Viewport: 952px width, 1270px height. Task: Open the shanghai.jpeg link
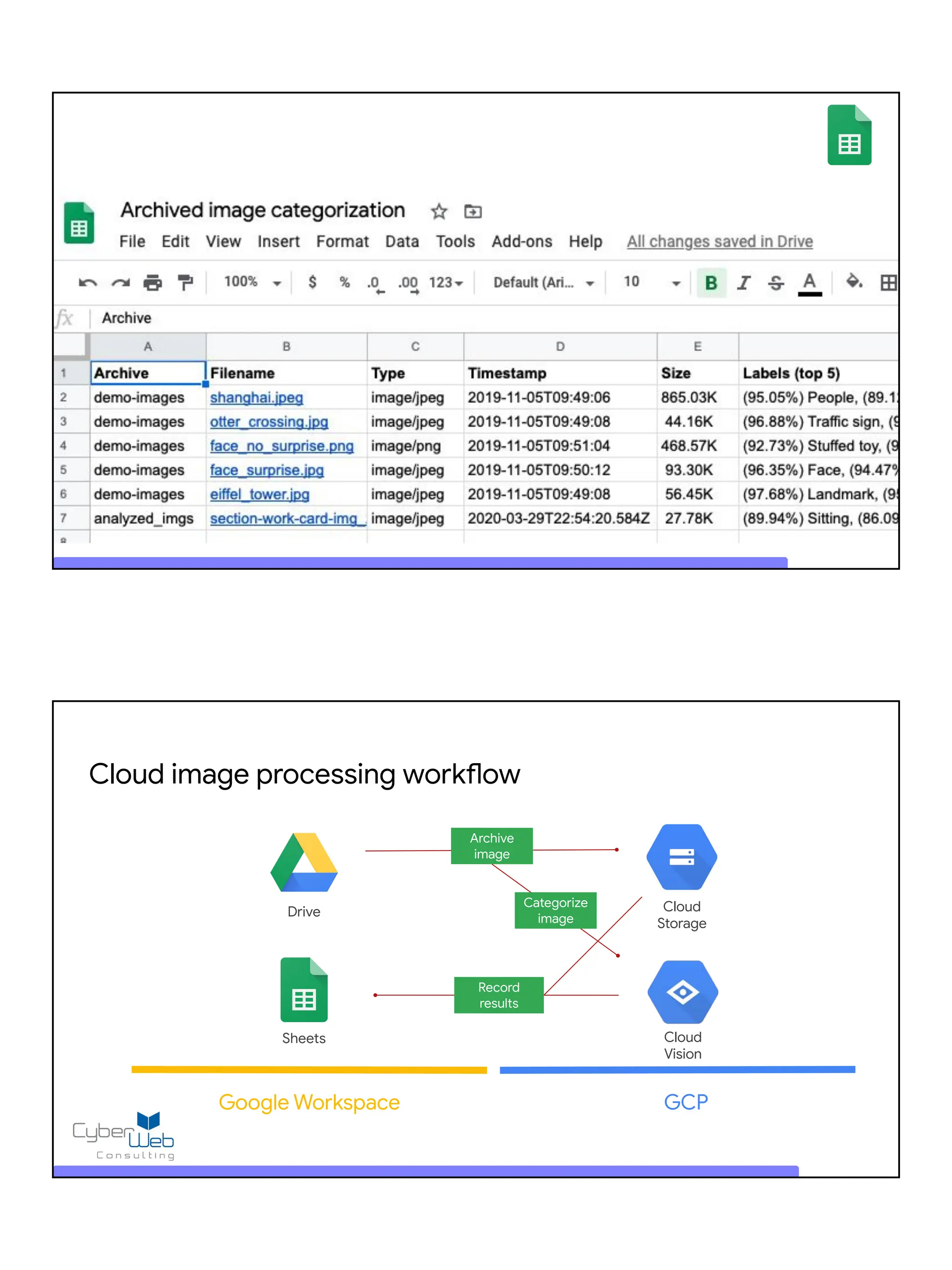[x=256, y=397]
